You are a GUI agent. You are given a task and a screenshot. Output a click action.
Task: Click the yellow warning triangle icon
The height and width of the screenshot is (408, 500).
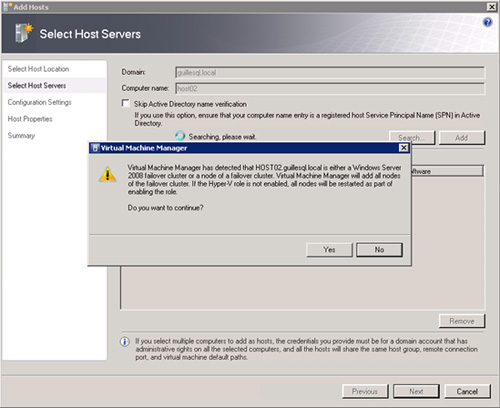[x=107, y=175]
